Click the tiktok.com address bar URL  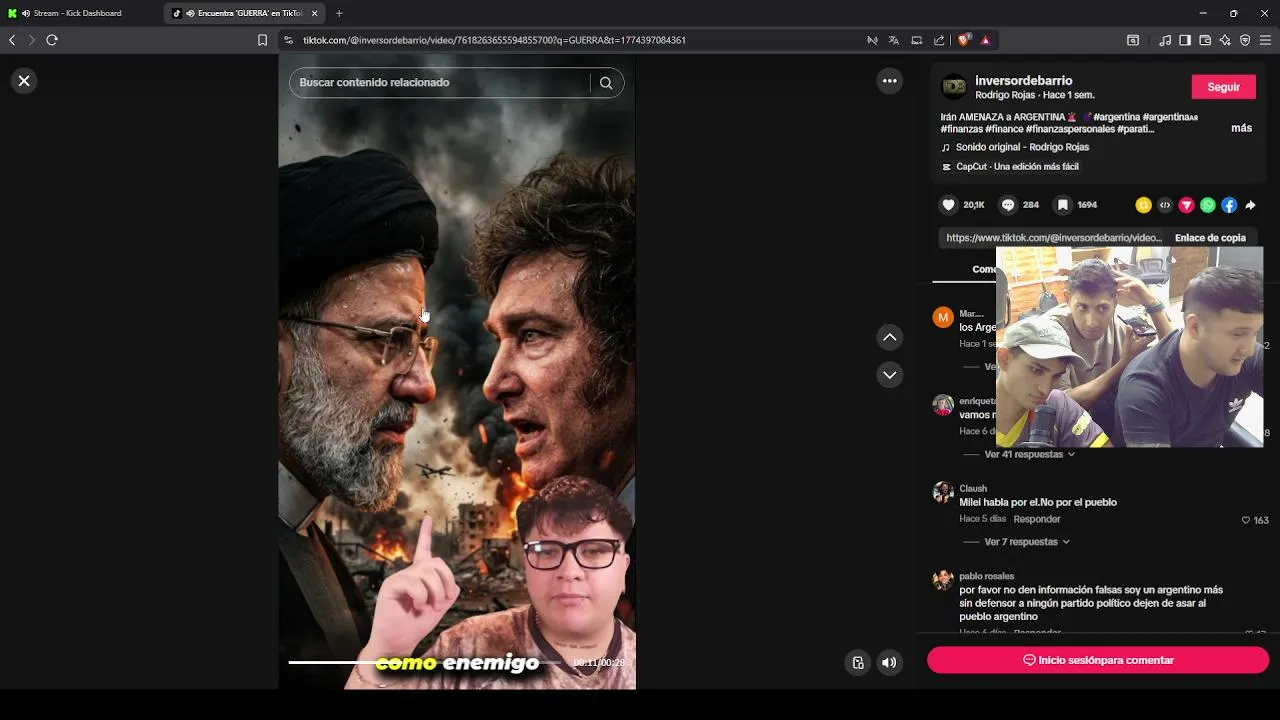(495, 40)
